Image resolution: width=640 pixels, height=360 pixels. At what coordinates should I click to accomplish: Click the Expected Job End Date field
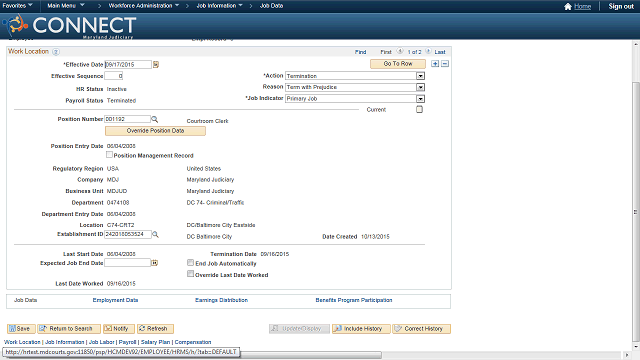click(x=128, y=263)
